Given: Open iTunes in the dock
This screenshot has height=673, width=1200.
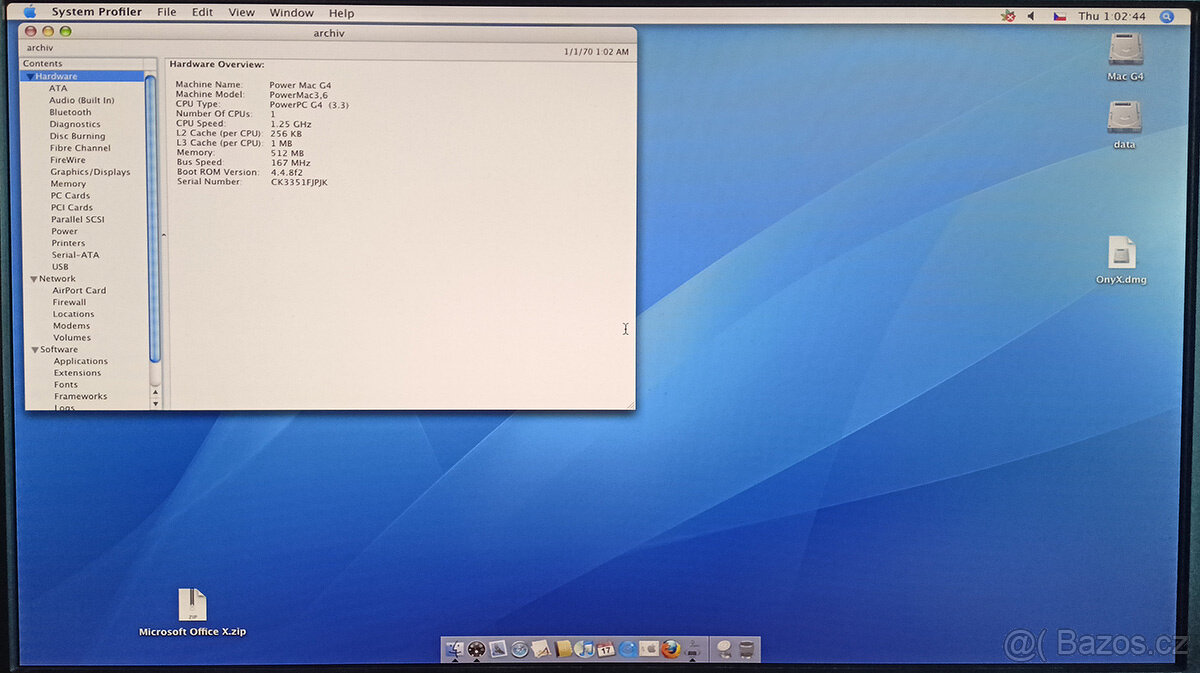Looking at the screenshot, I should point(584,649).
